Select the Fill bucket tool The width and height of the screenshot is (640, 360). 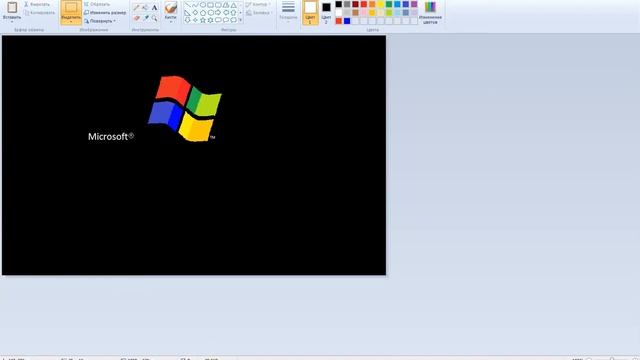tap(145, 7)
